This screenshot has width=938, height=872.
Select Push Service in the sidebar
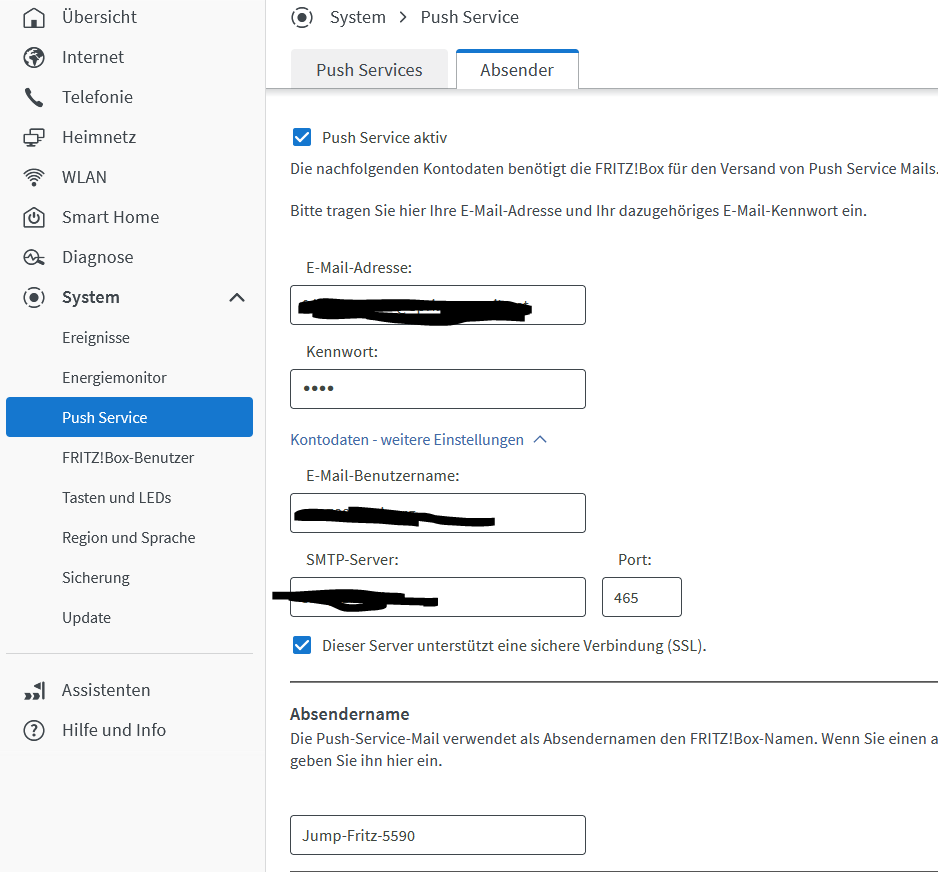coord(129,417)
